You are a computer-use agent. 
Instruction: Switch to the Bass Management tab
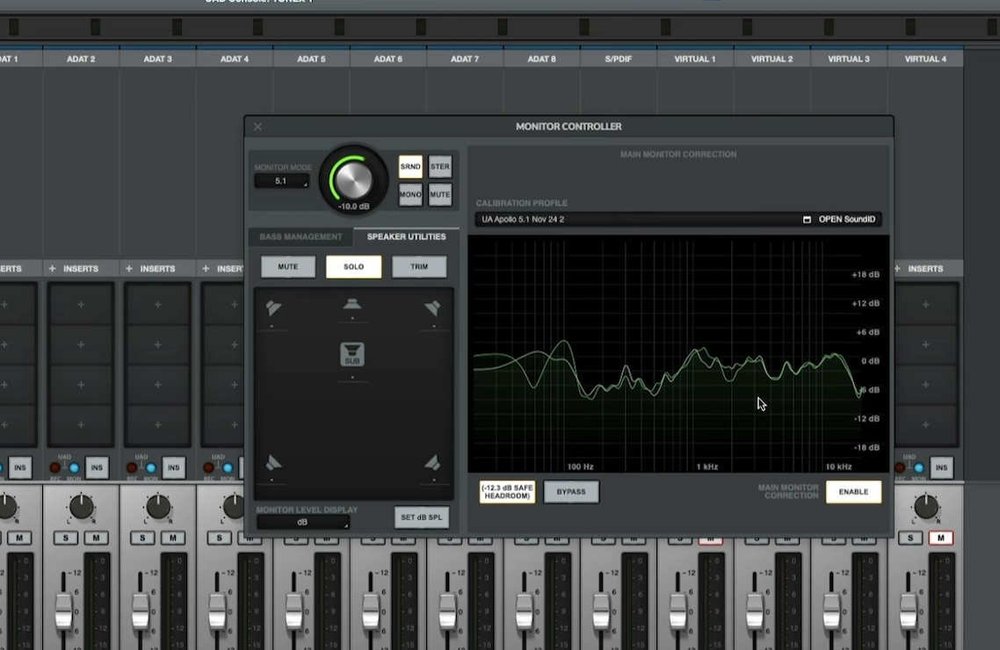click(302, 237)
